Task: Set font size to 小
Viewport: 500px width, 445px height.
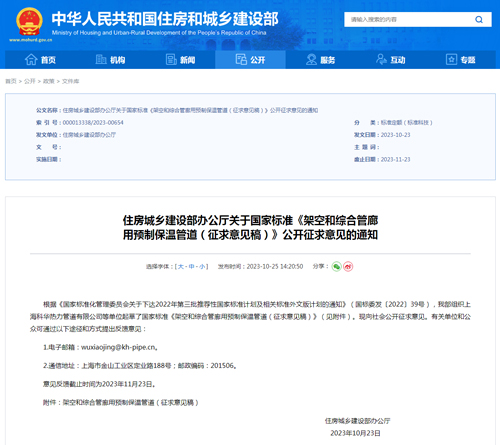Action: pyautogui.click(x=202, y=267)
